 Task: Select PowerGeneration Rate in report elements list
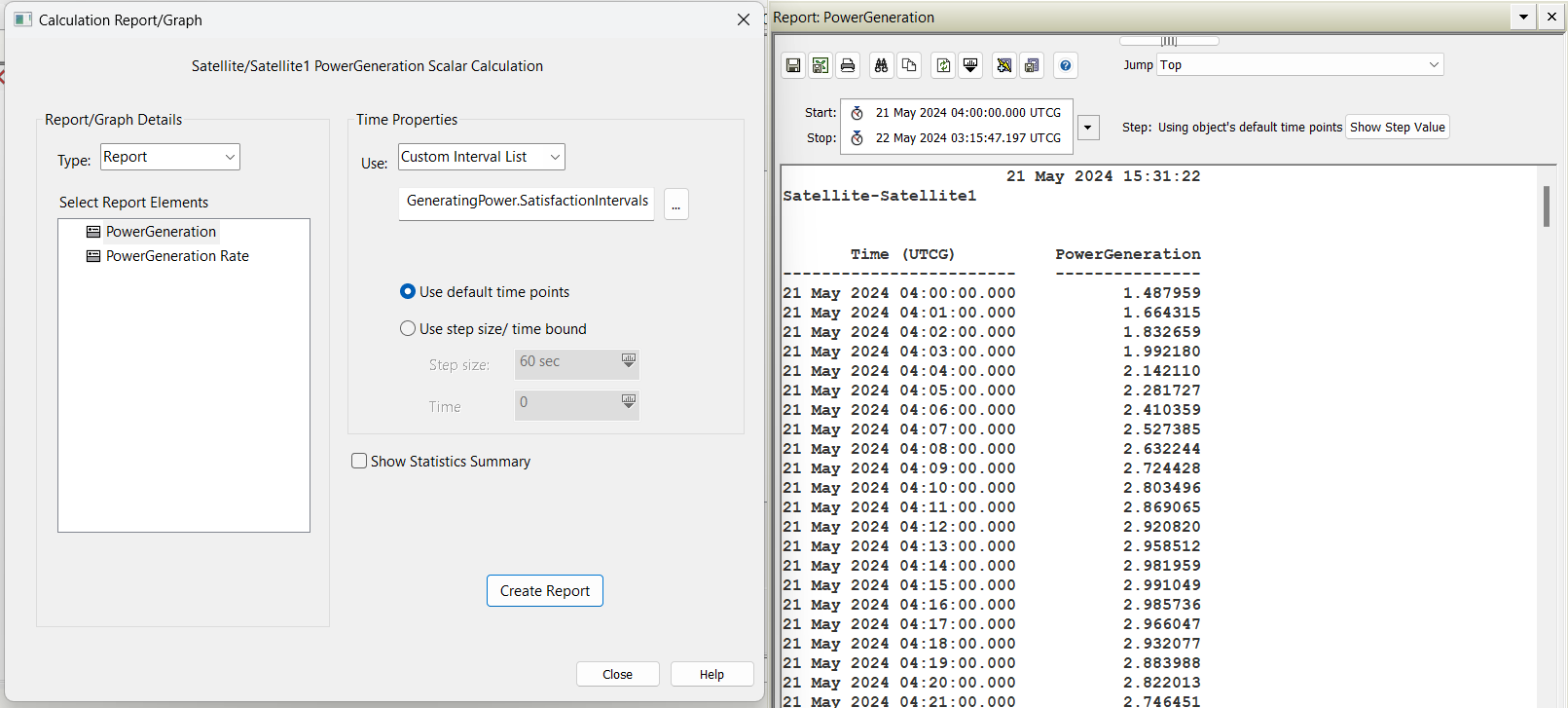(x=177, y=256)
